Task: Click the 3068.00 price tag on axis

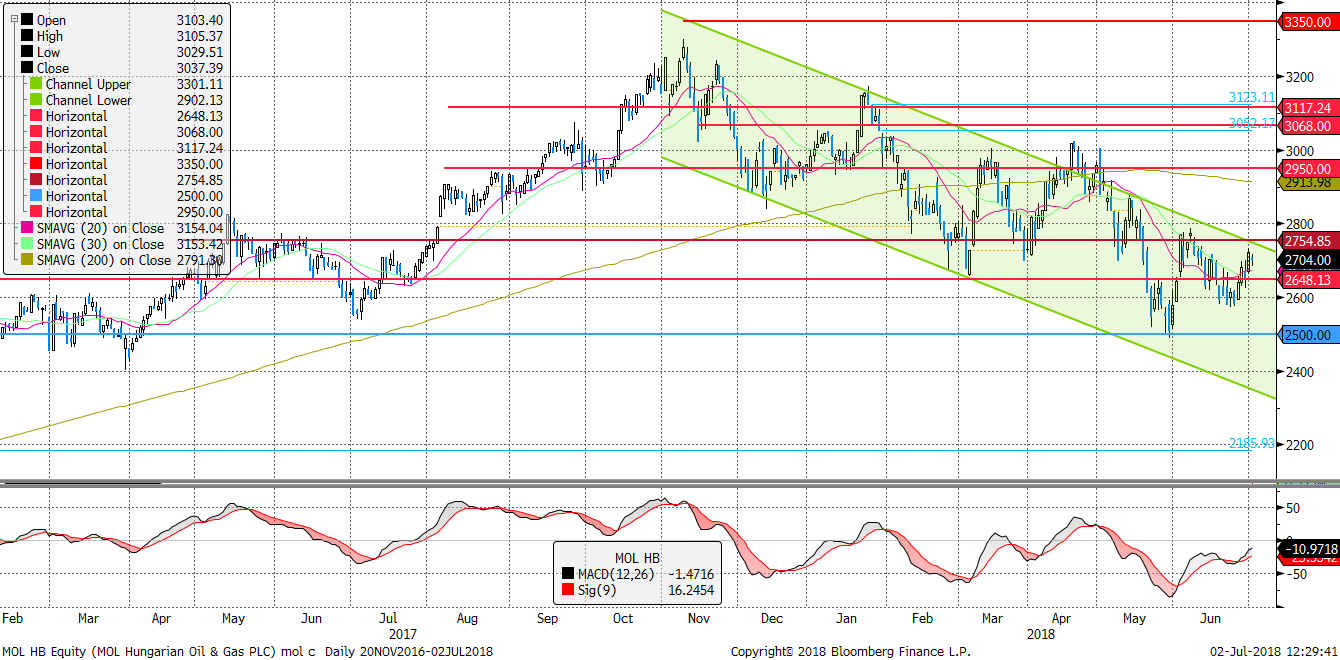Action: coord(1308,125)
